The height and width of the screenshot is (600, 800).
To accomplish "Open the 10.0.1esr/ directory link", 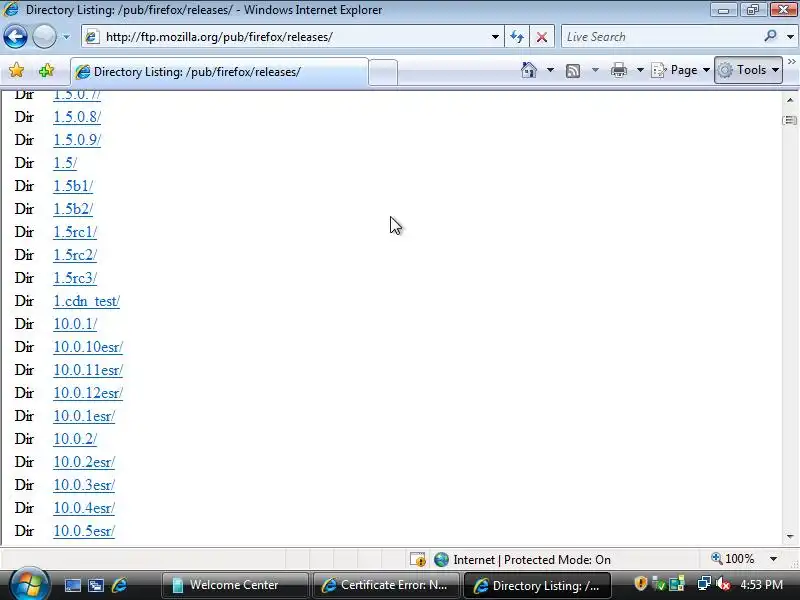I will (x=84, y=416).
